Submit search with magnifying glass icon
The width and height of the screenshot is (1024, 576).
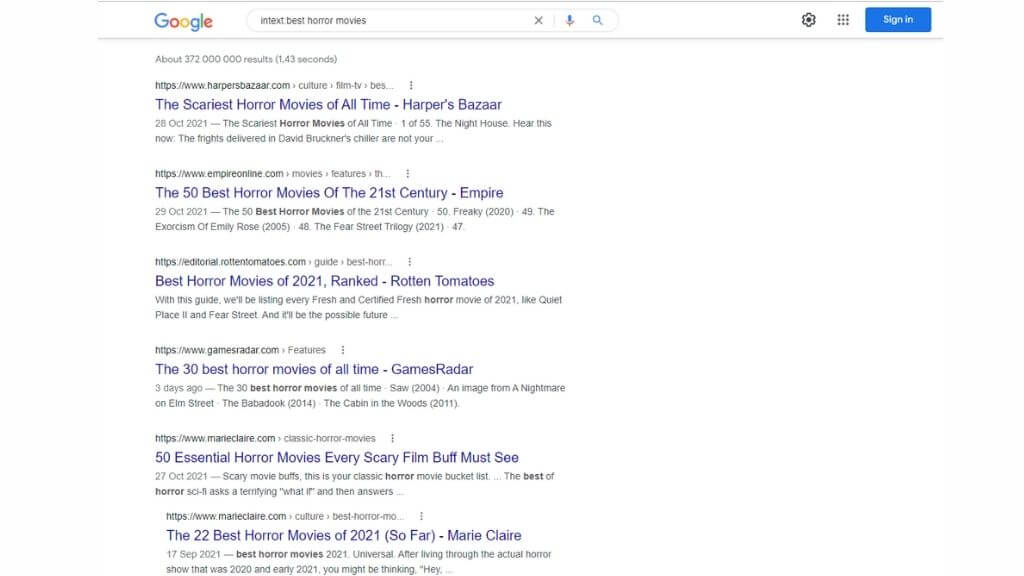598,20
